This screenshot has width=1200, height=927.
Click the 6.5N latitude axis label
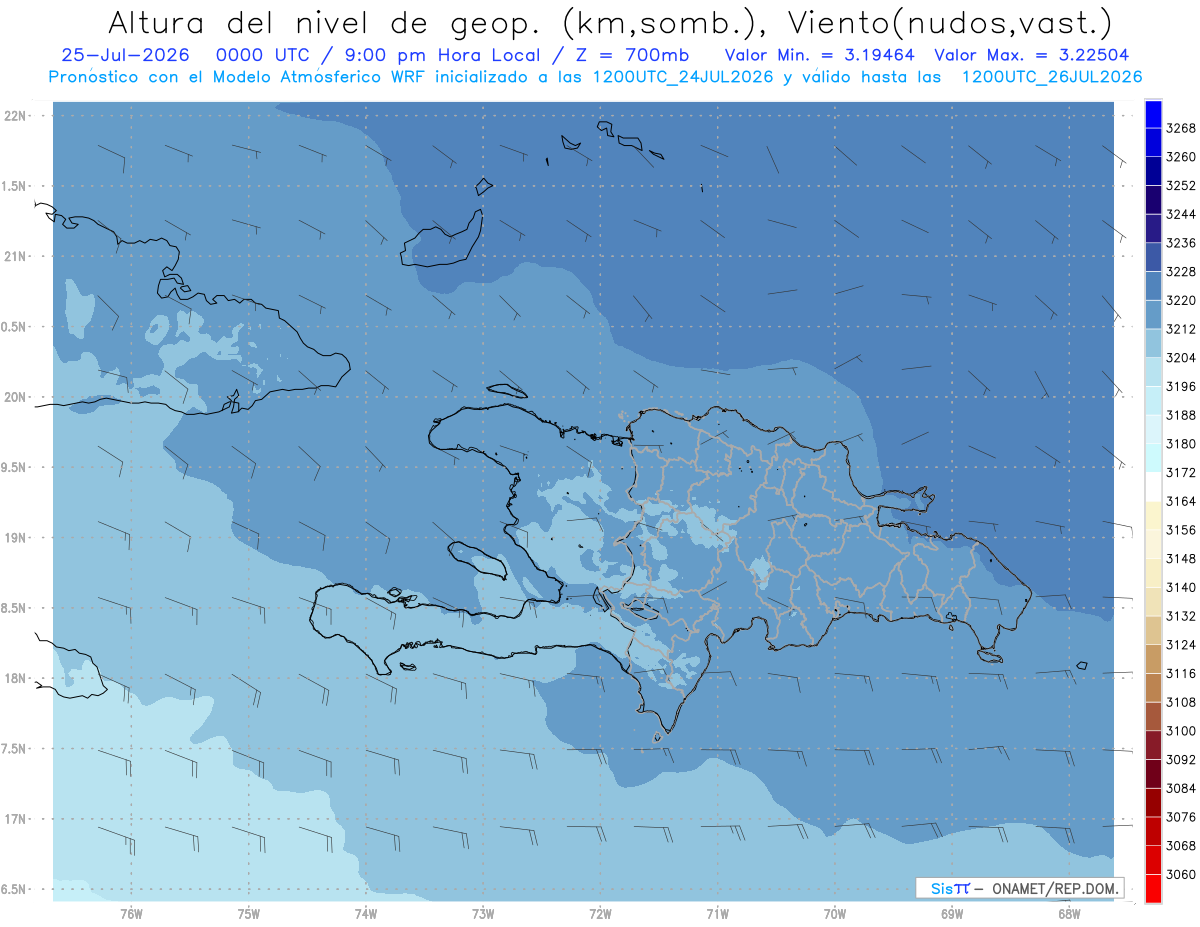tap(15, 890)
